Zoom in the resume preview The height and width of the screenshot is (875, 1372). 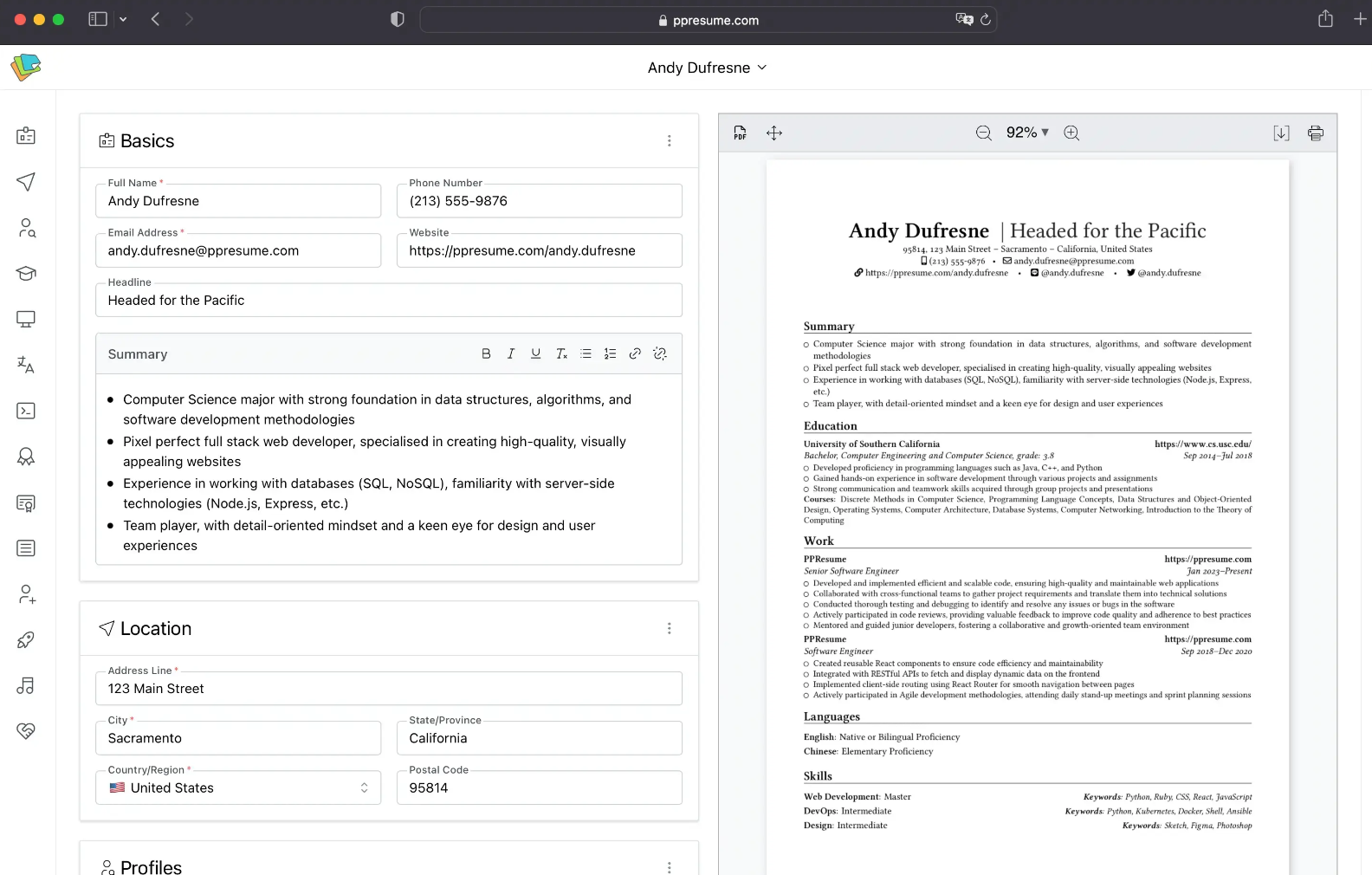[1071, 133]
